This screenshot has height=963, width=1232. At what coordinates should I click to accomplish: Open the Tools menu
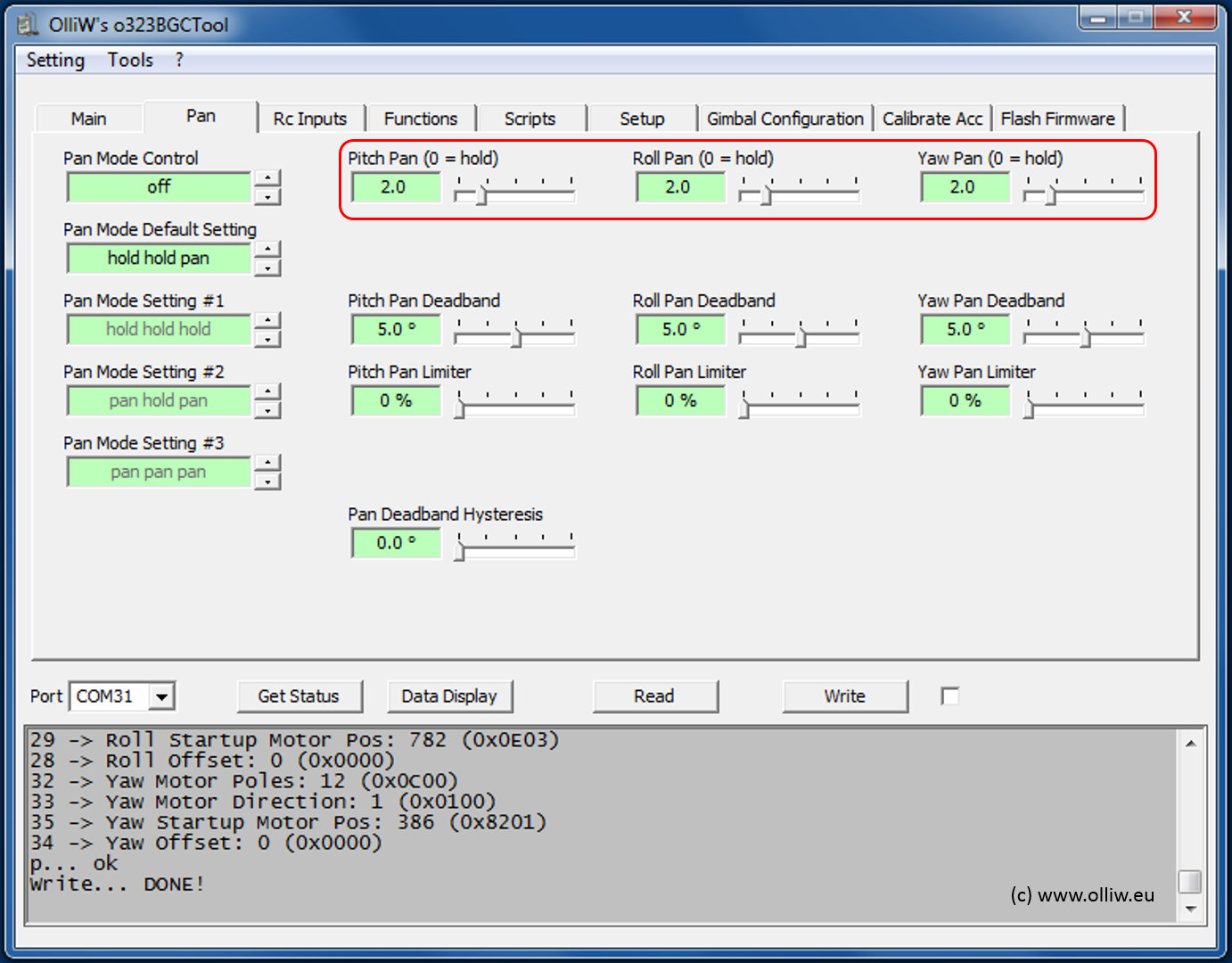click(130, 60)
